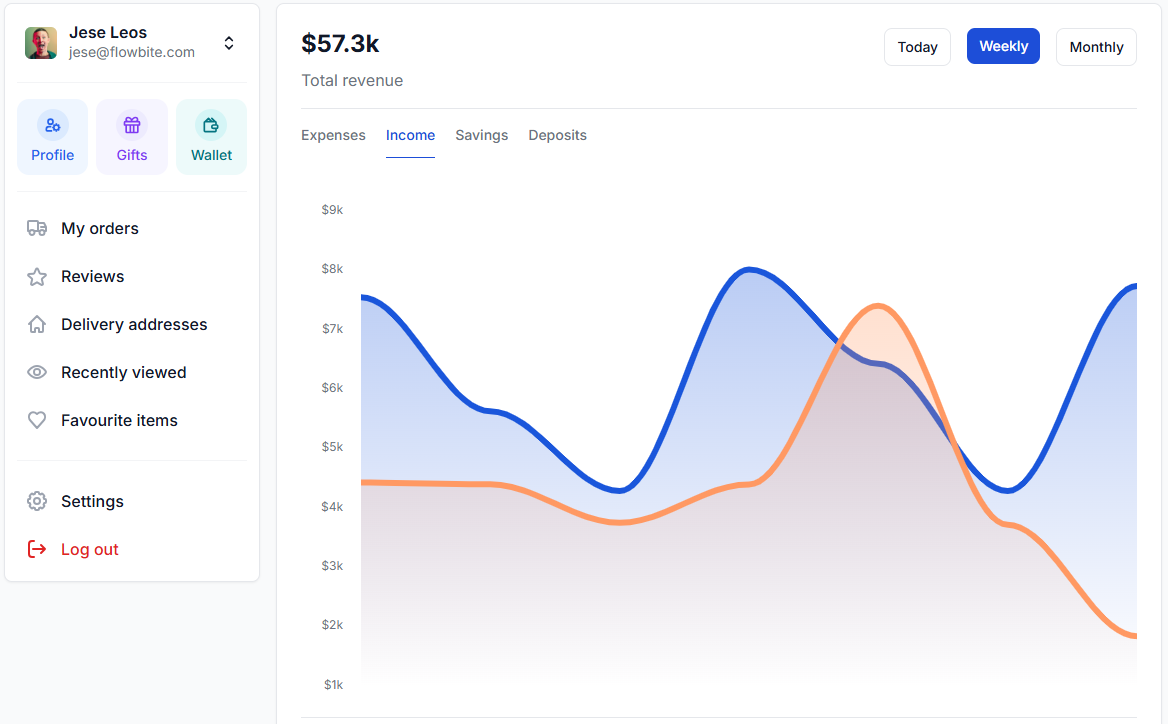Screen dimensions: 1168x724
Task: Open the Gifts box icon
Action: coord(132,125)
